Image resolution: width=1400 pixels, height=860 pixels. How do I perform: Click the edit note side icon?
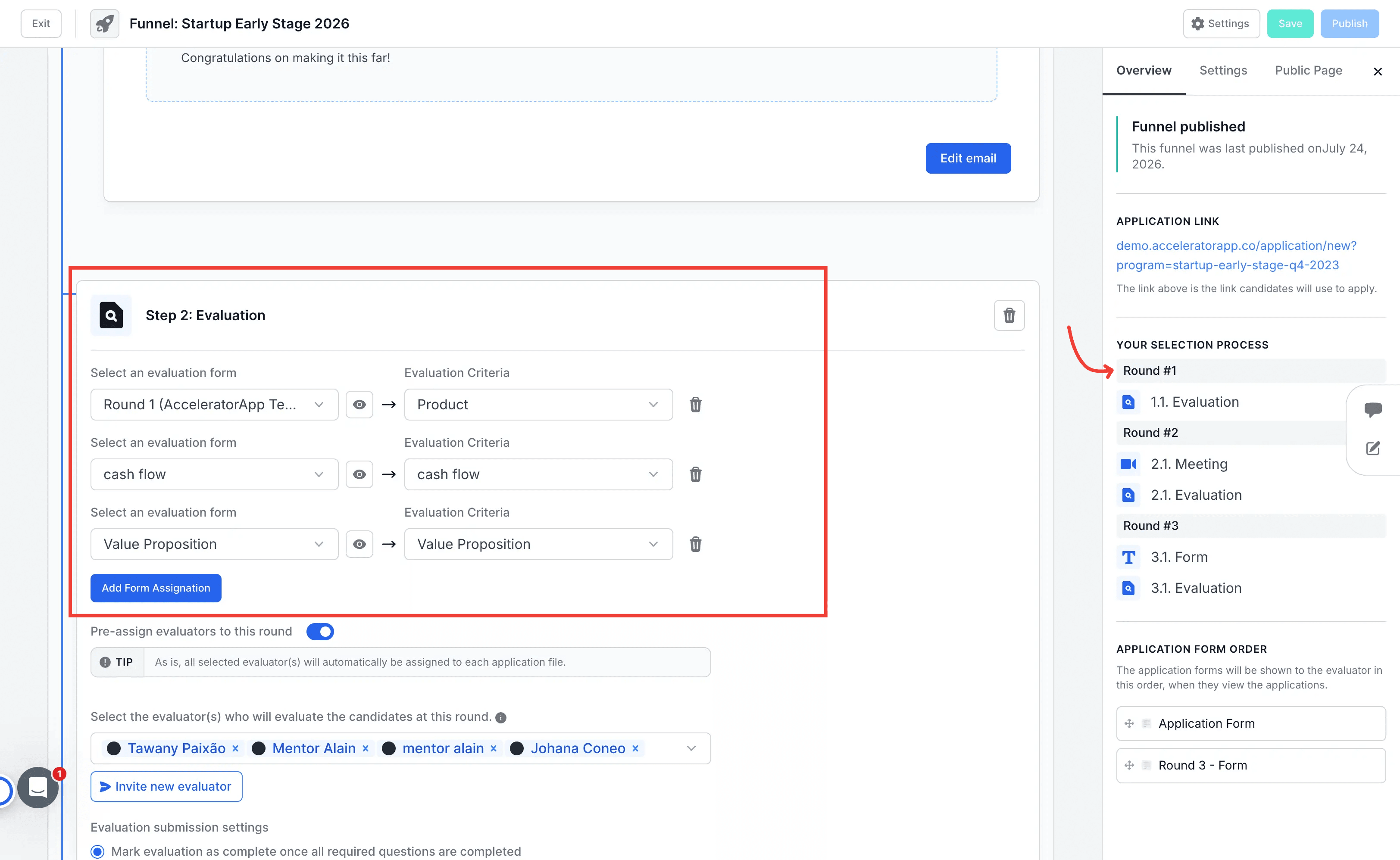pyautogui.click(x=1373, y=448)
